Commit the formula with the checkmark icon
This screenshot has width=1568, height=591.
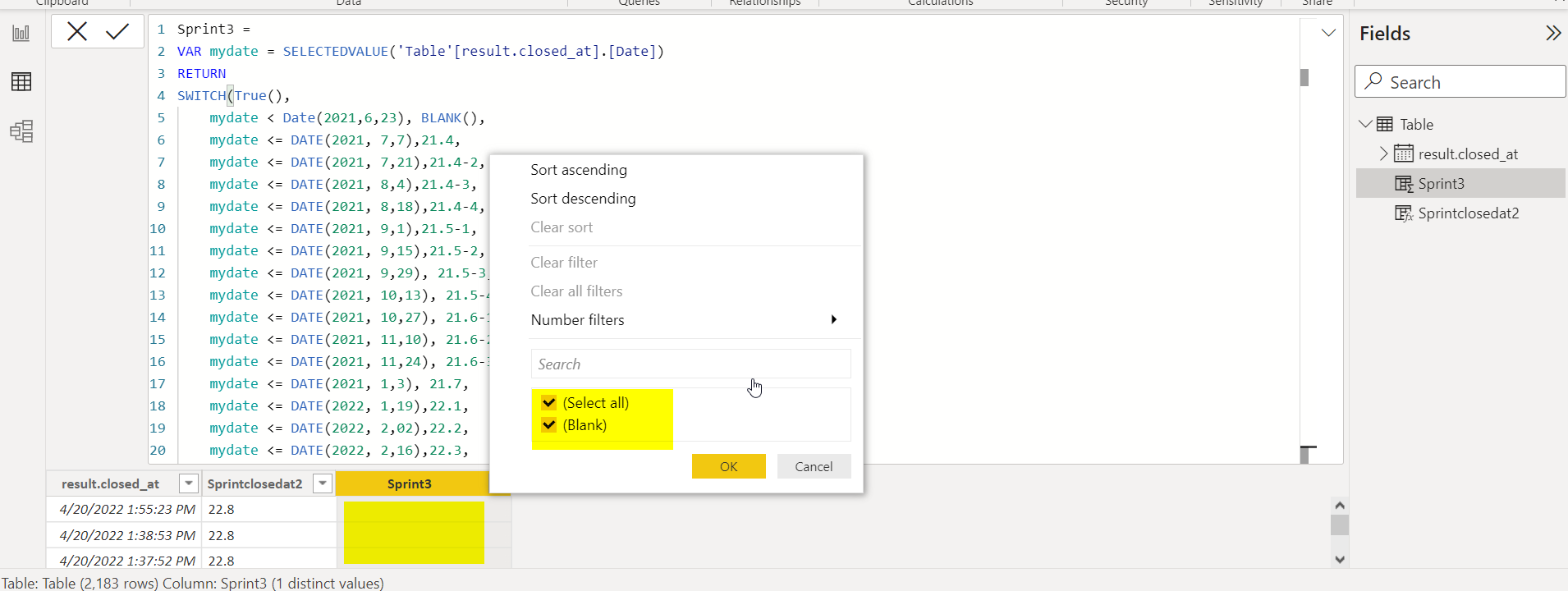point(117,32)
